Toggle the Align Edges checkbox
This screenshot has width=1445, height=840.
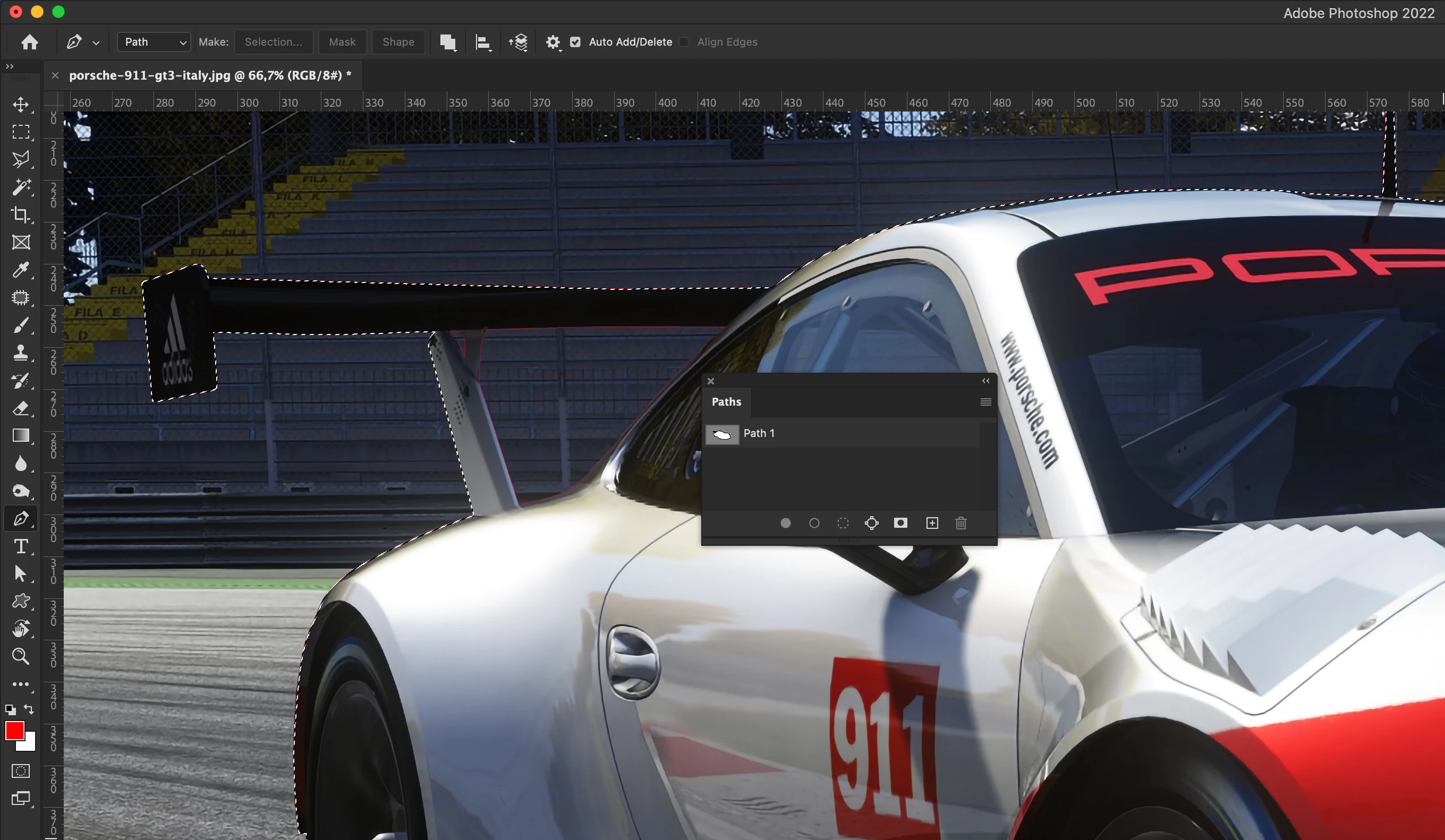[x=684, y=42]
